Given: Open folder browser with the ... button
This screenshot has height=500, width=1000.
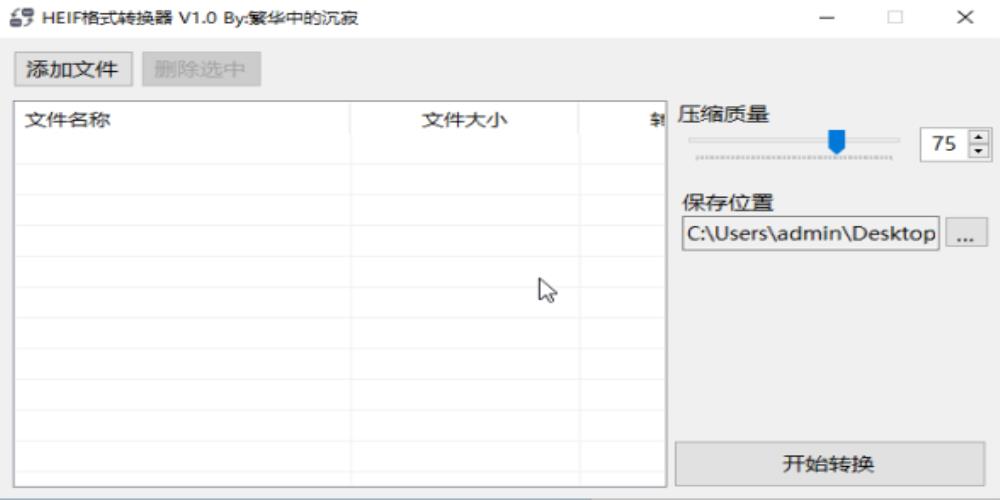Looking at the screenshot, I should point(966,233).
